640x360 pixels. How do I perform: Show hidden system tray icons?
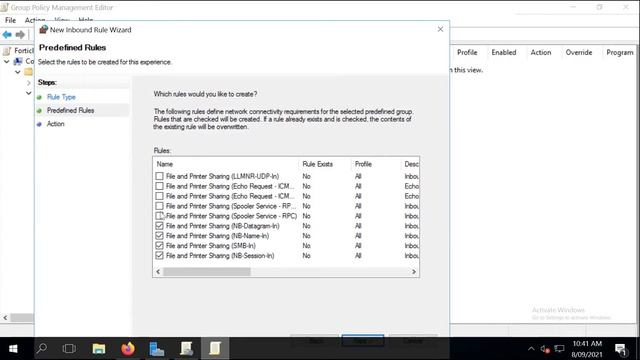[531, 349]
